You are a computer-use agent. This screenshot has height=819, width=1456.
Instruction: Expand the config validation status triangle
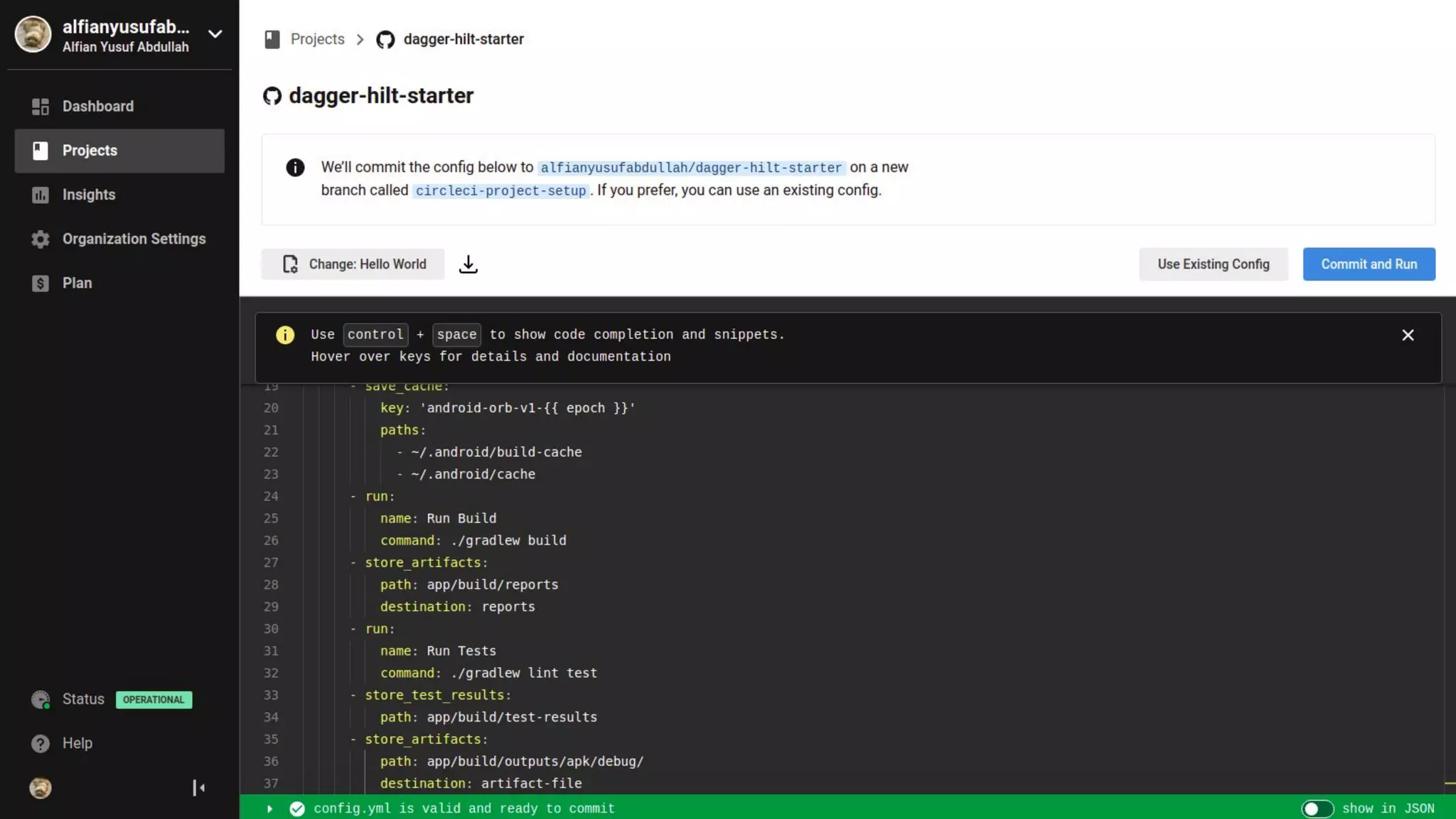pos(269,808)
